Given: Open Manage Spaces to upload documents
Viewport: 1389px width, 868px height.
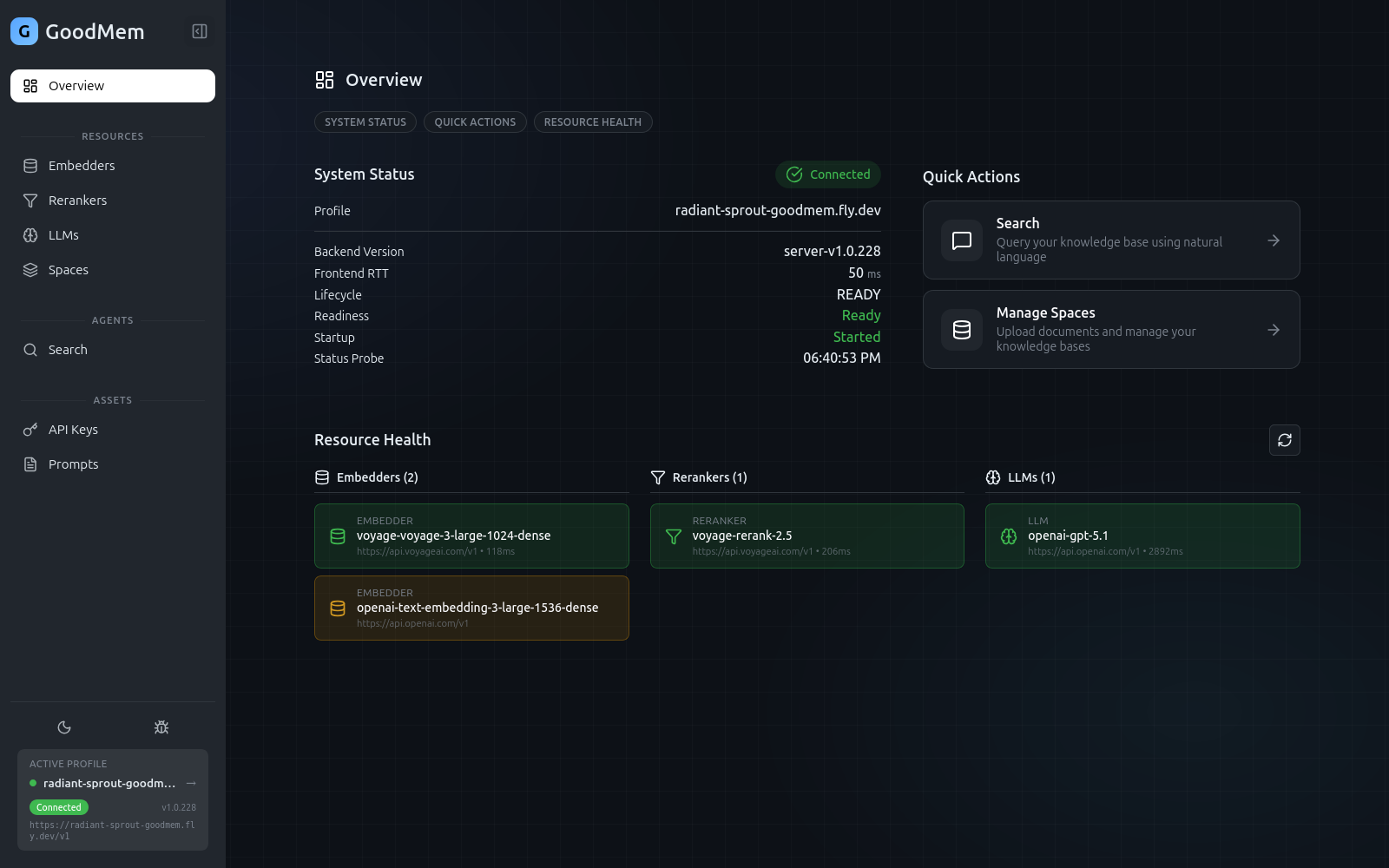Looking at the screenshot, I should (x=1111, y=330).
